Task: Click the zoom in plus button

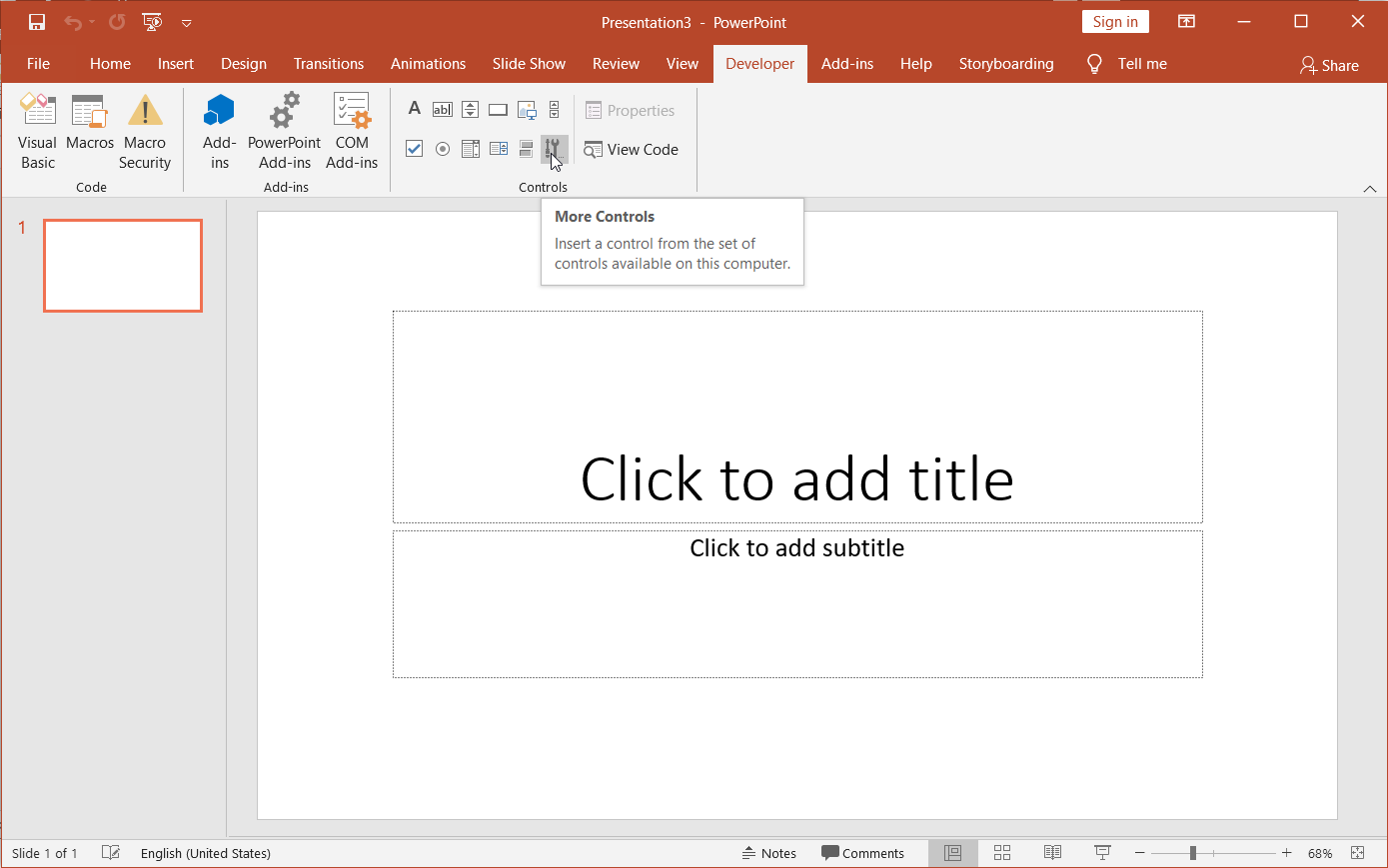Action: [1287, 853]
